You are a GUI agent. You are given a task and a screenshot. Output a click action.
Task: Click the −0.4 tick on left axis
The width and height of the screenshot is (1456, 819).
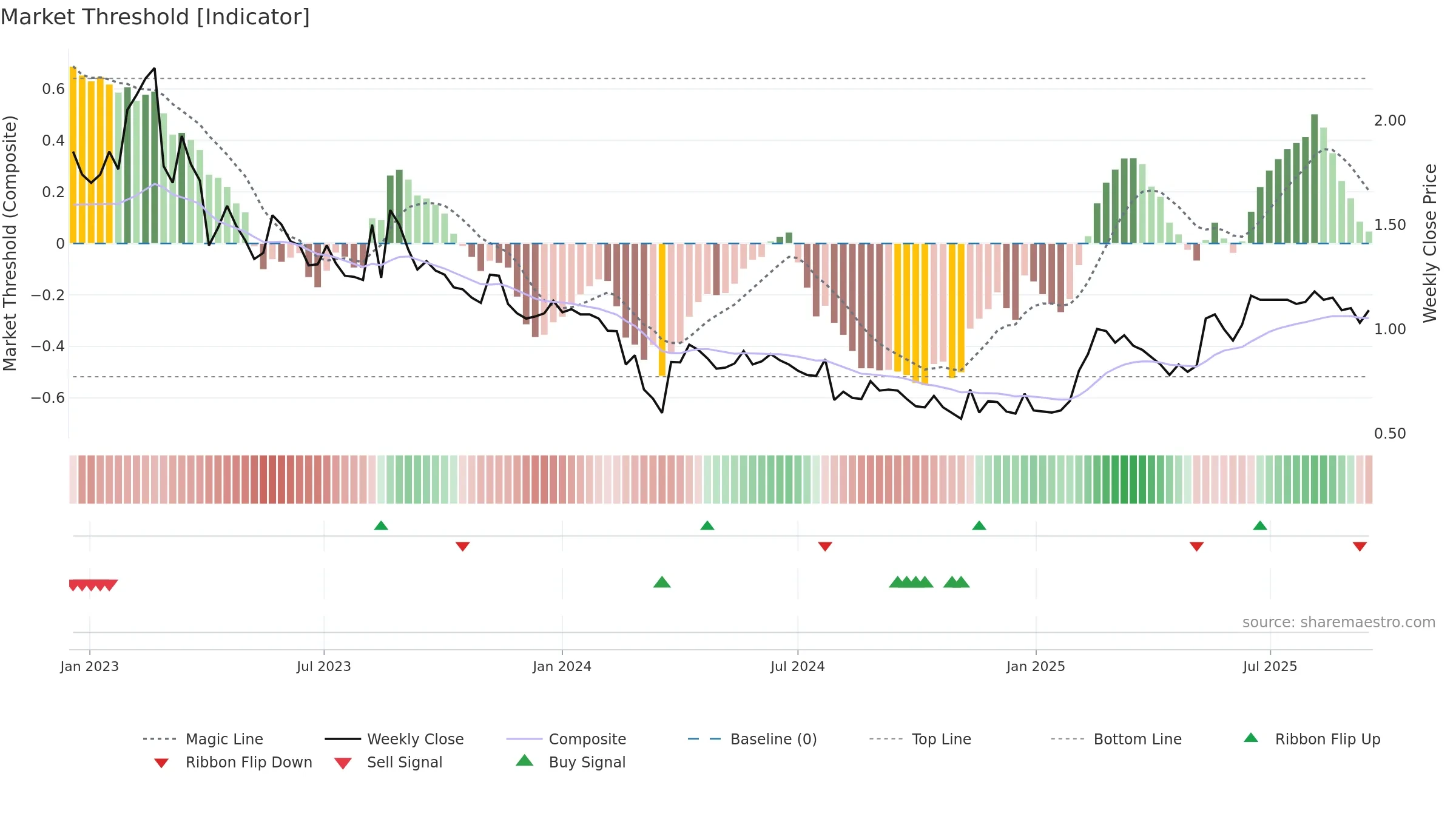click(48, 346)
